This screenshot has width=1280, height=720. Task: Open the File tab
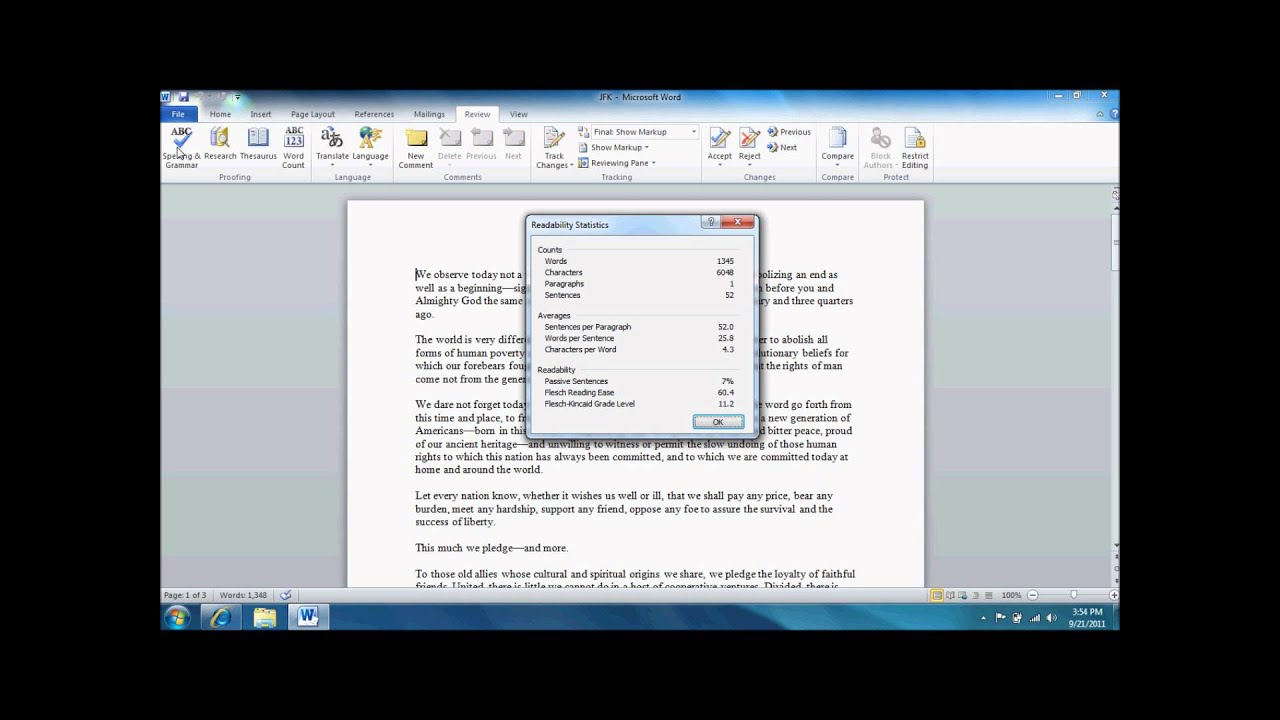pos(178,114)
